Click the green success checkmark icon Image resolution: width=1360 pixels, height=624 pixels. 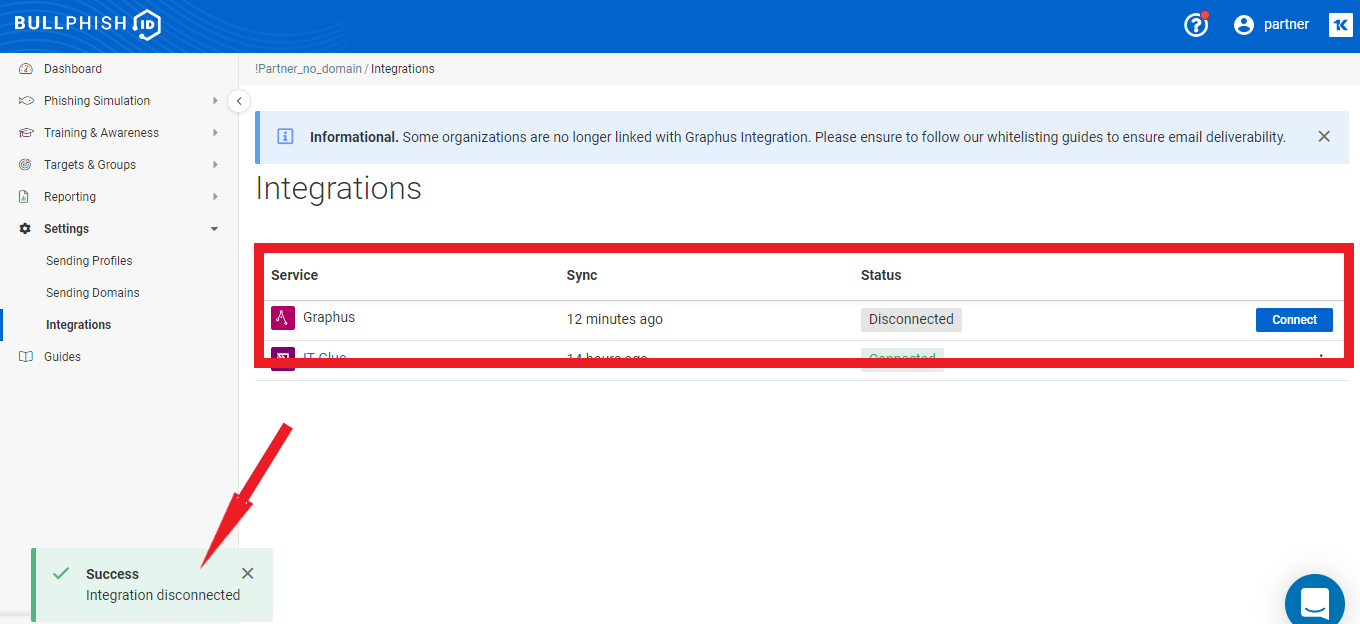[61, 574]
